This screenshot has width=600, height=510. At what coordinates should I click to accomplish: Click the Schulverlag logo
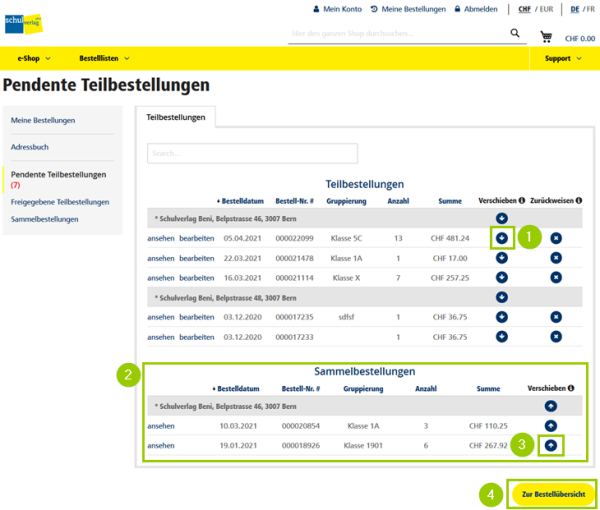coord(23,22)
